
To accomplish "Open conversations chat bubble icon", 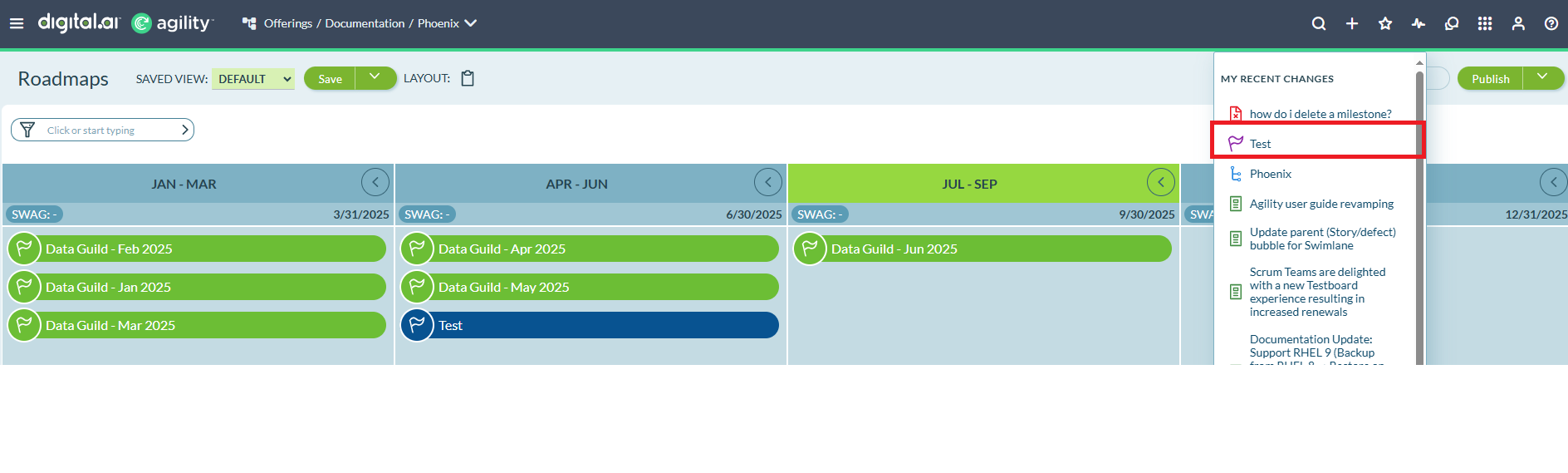I will coord(1452,23).
